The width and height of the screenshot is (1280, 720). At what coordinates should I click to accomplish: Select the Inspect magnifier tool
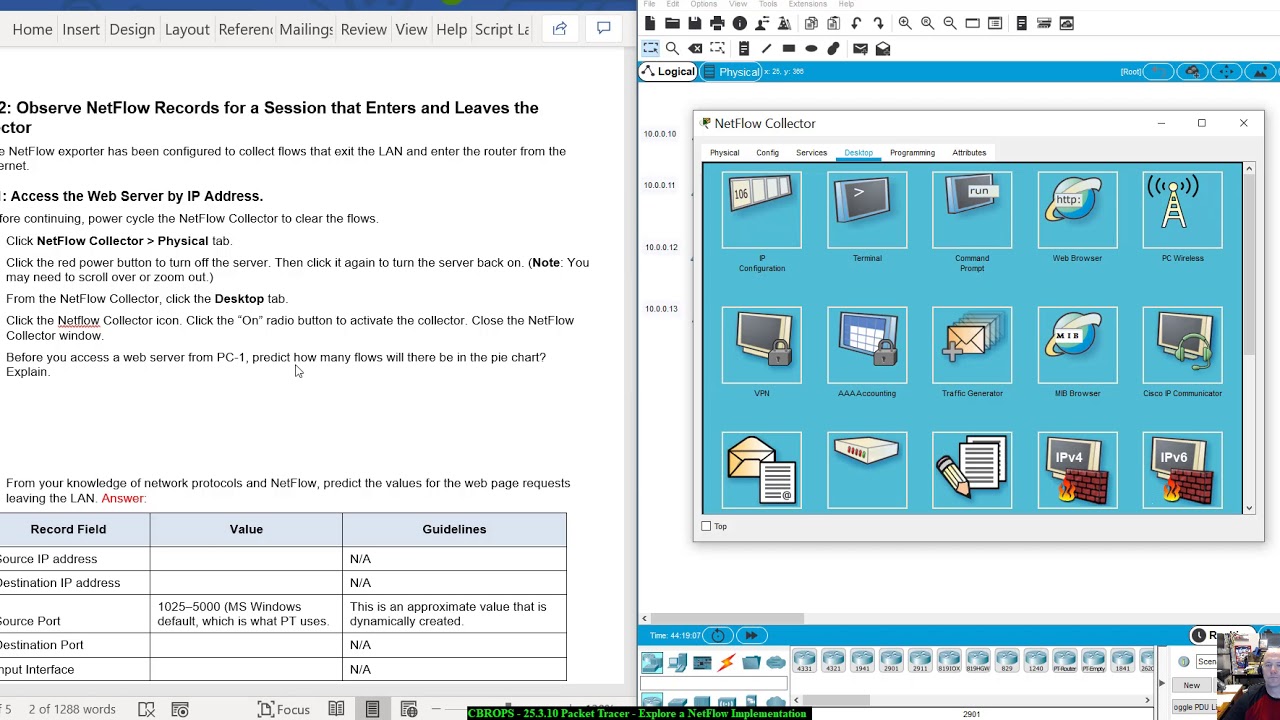(672, 48)
